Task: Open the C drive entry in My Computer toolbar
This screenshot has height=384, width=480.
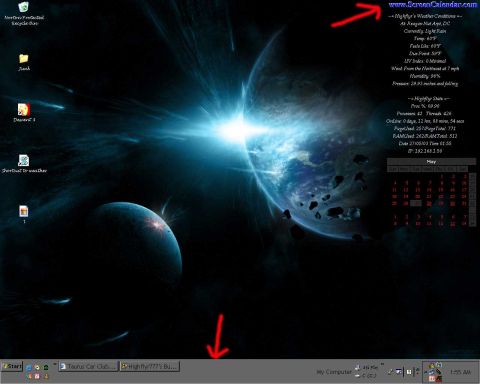Action: [x=366, y=376]
